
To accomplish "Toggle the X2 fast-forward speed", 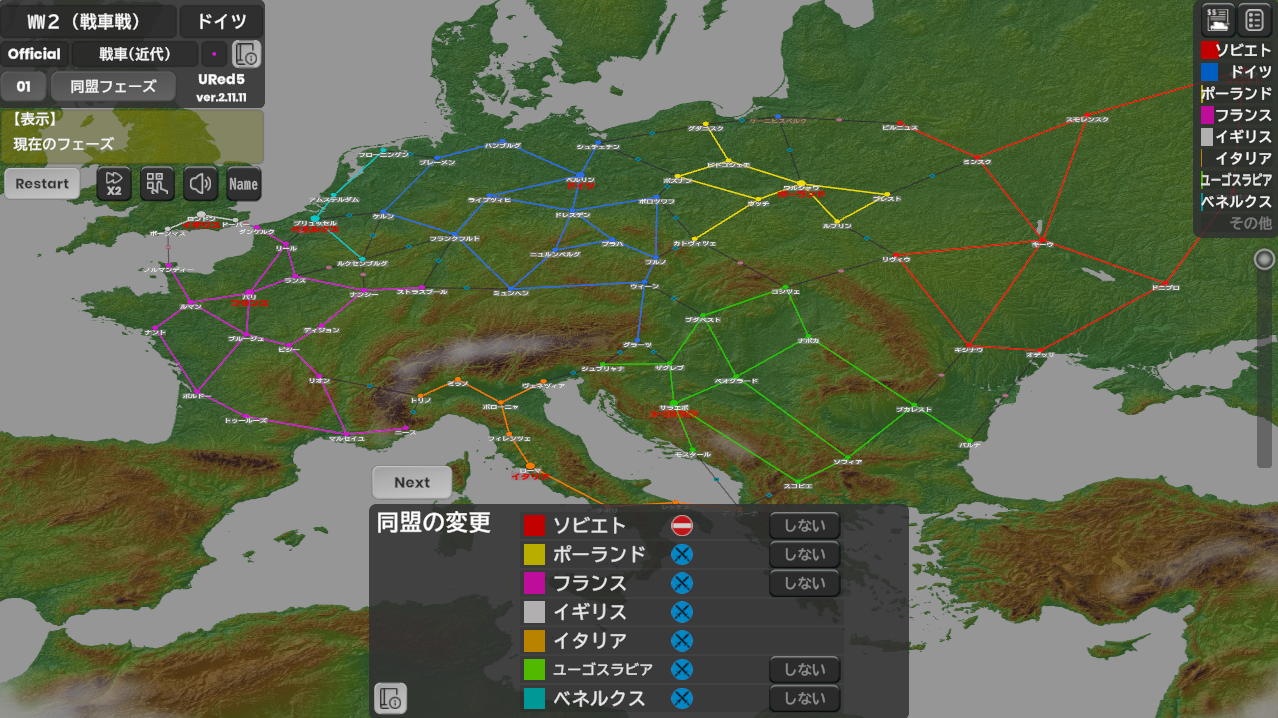I will pos(113,184).
